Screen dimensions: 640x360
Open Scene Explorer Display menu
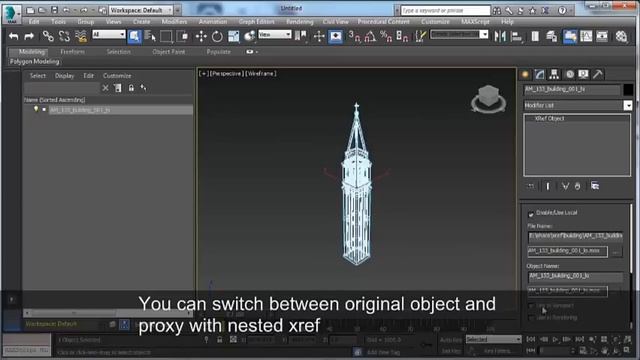[64, 76]
